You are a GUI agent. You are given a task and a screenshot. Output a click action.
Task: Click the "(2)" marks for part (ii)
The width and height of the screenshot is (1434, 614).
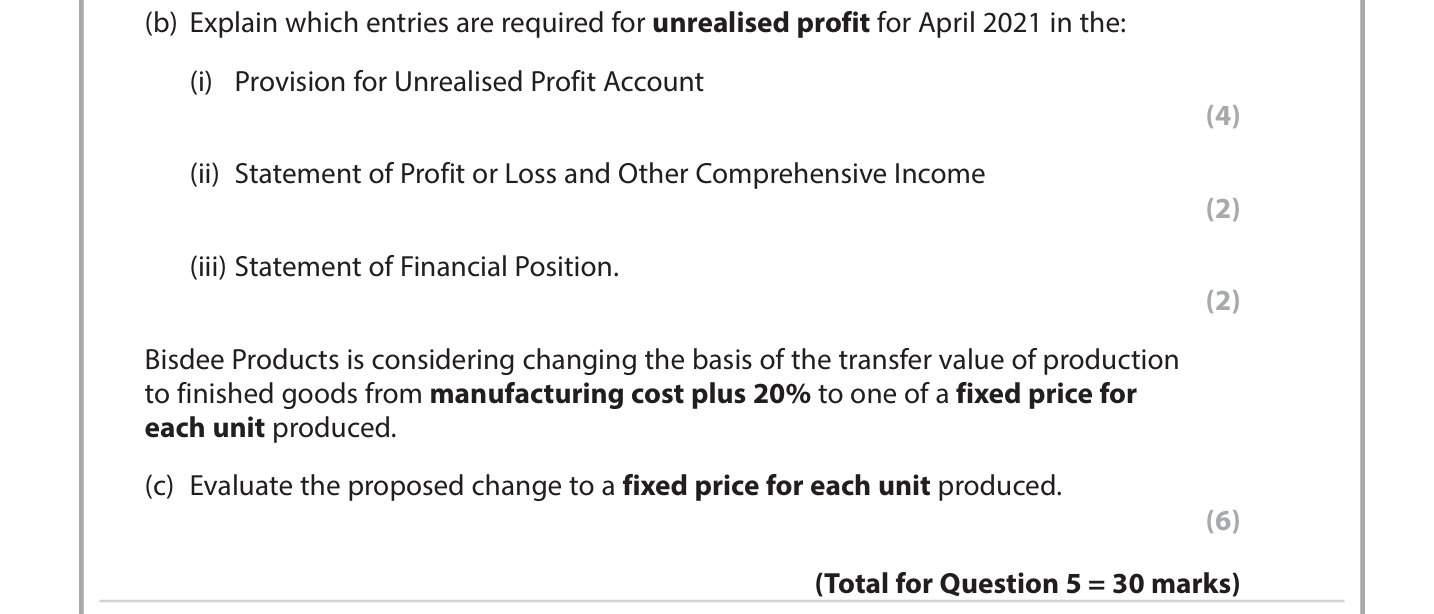1222,208
